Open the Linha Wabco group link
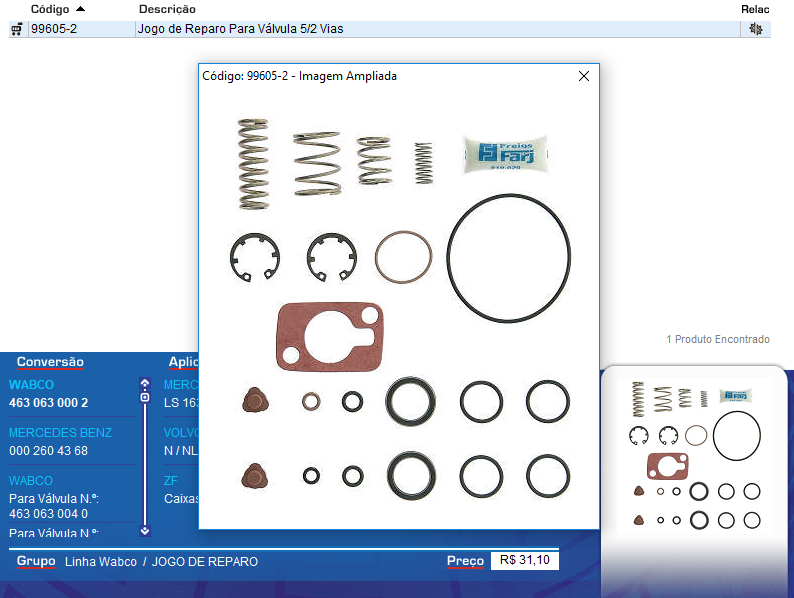 (x=100, y=562)
